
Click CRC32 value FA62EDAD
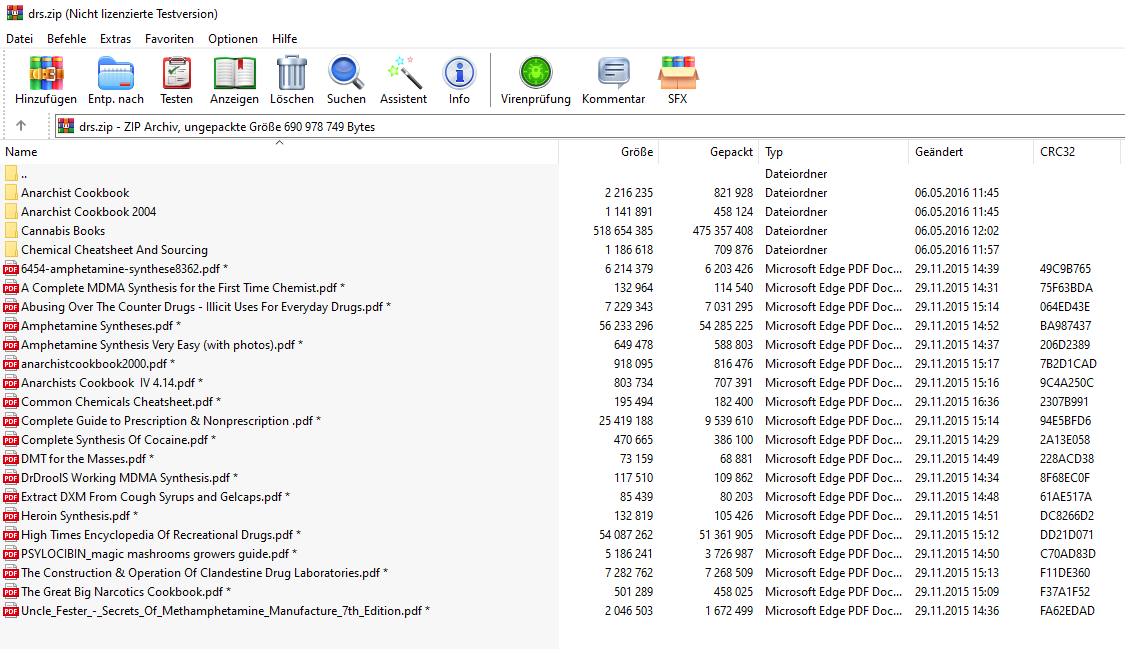(x=1067, y=611)
